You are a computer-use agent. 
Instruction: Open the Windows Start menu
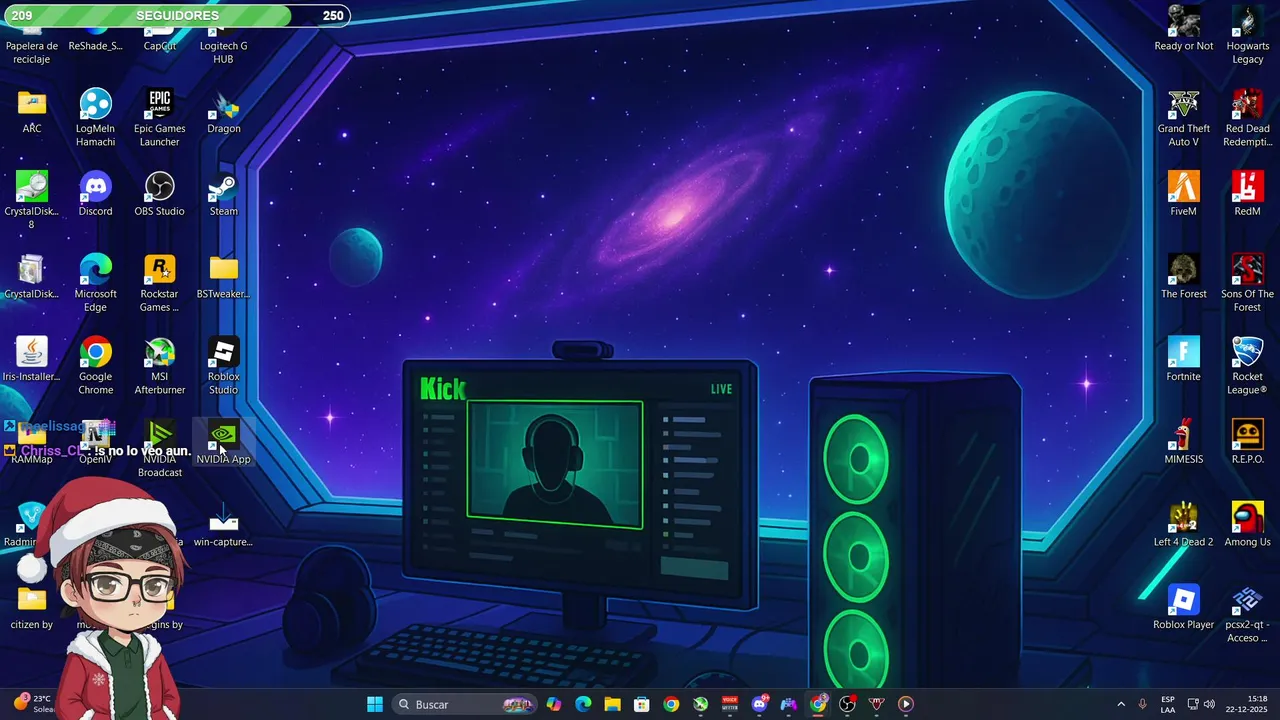[375, 704]
